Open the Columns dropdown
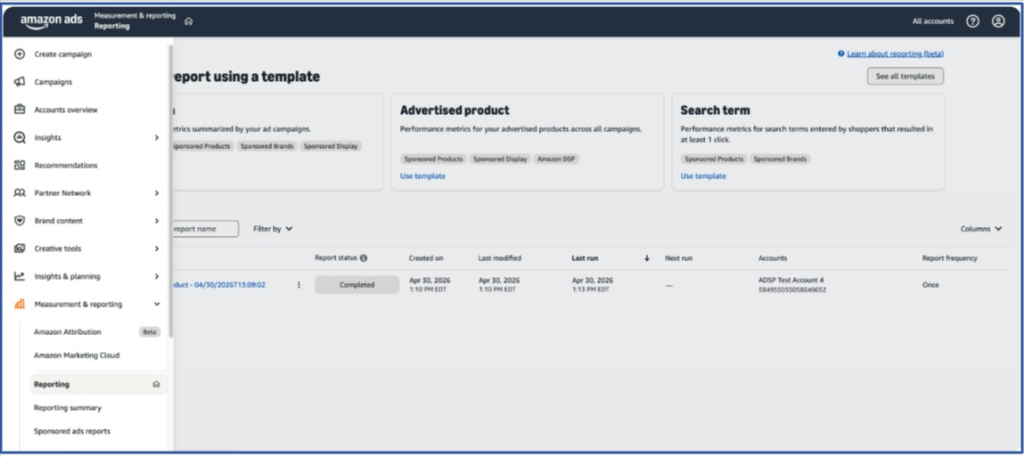1024x457 pixels. pos(981,229)
